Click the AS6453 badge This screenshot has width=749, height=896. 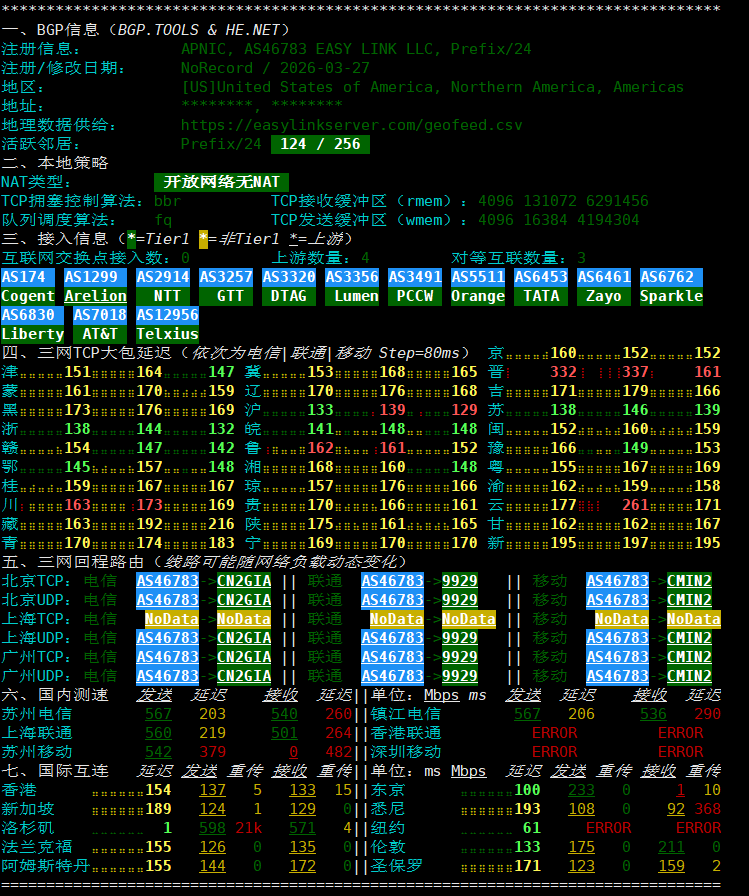[541, 277]
